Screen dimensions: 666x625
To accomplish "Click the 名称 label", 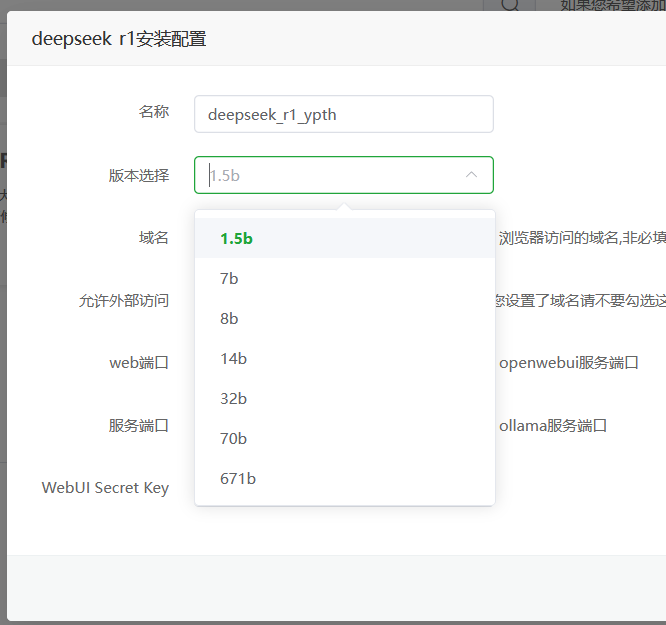I will (x=154, y=112).
